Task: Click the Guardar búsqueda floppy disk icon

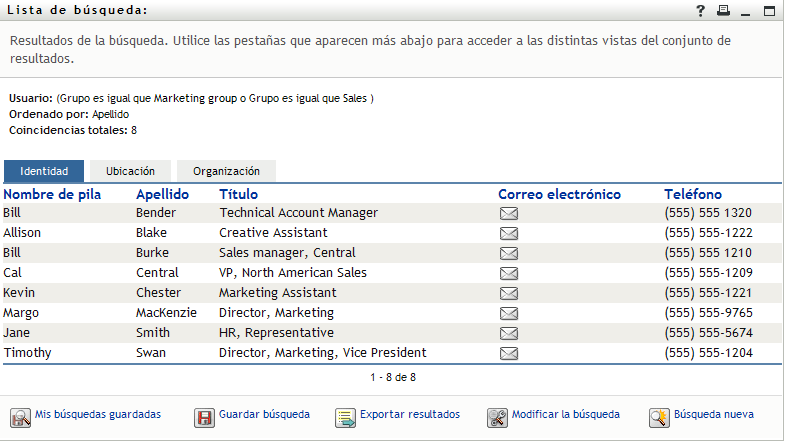Action: pos(204,417)
